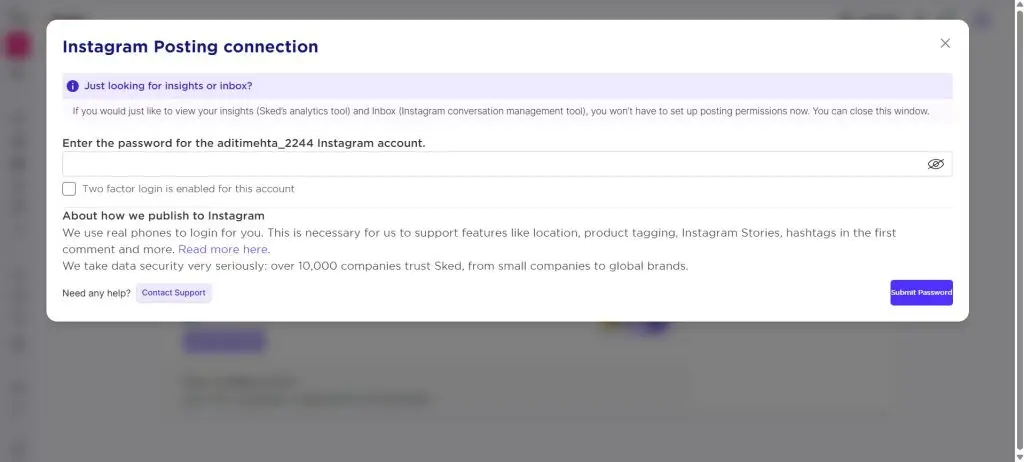Click the page vertical scrollbar

tap(1019, 231)
